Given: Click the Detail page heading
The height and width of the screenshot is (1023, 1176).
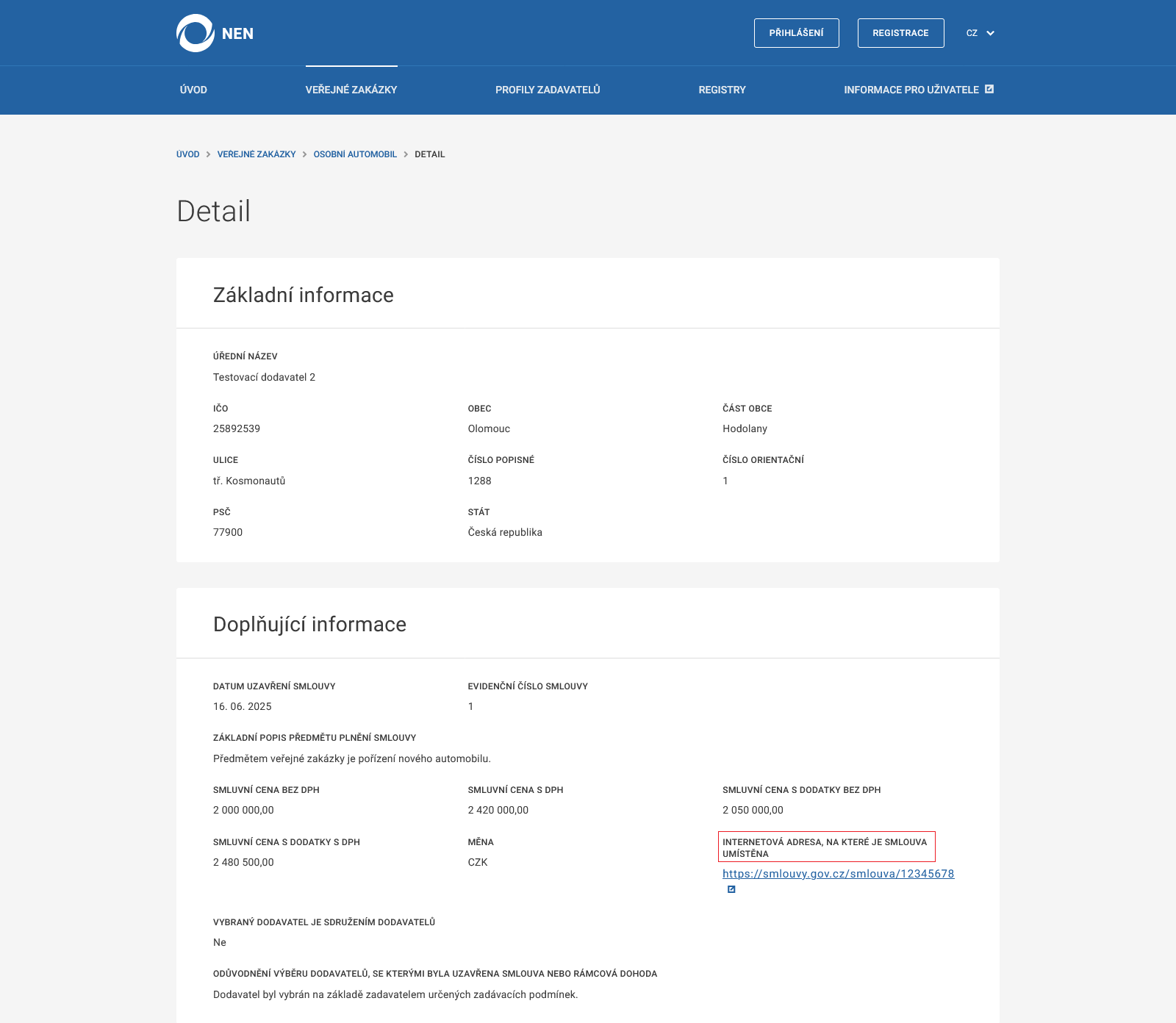Looking at the screenshot, I should tap(214, 212).
